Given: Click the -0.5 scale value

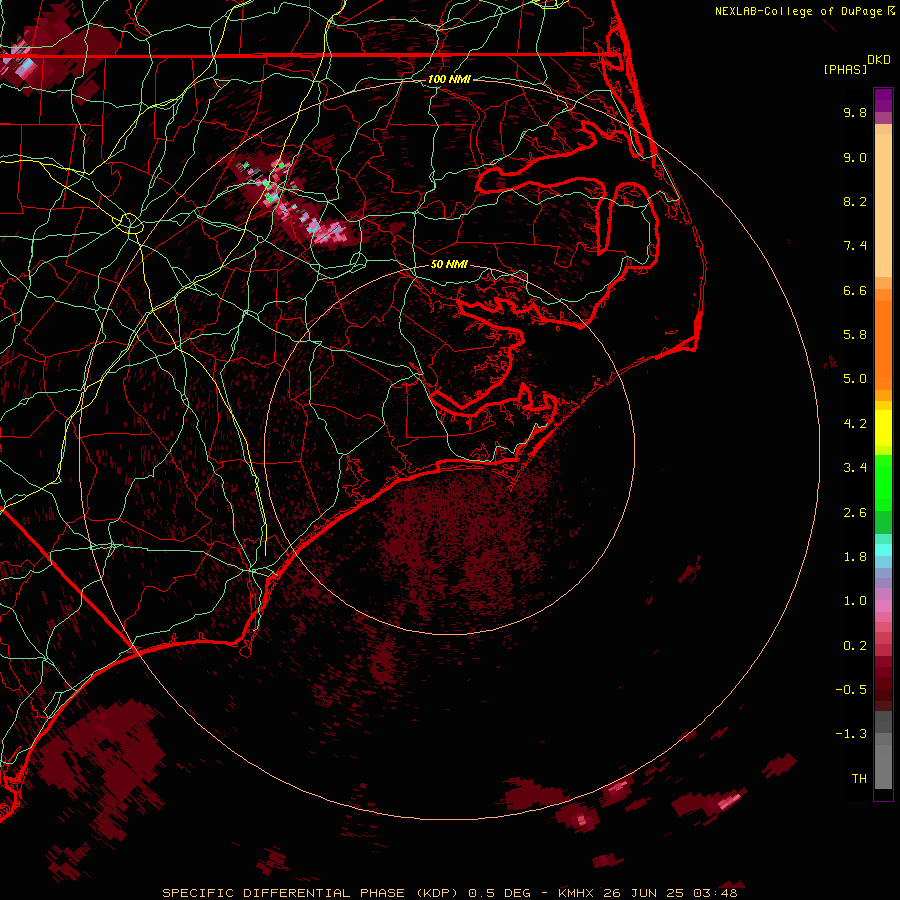Looking at the screenshot, I should pos(851,690).
